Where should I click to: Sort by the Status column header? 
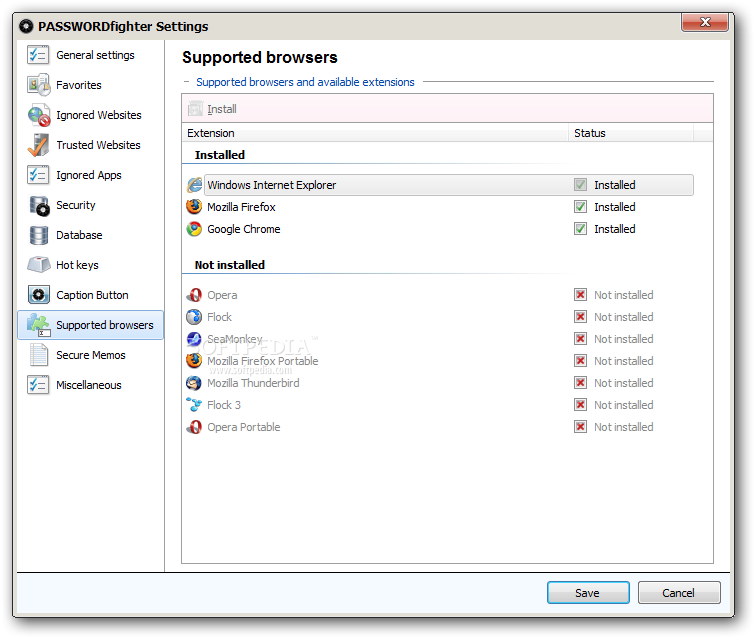point(631,133)
